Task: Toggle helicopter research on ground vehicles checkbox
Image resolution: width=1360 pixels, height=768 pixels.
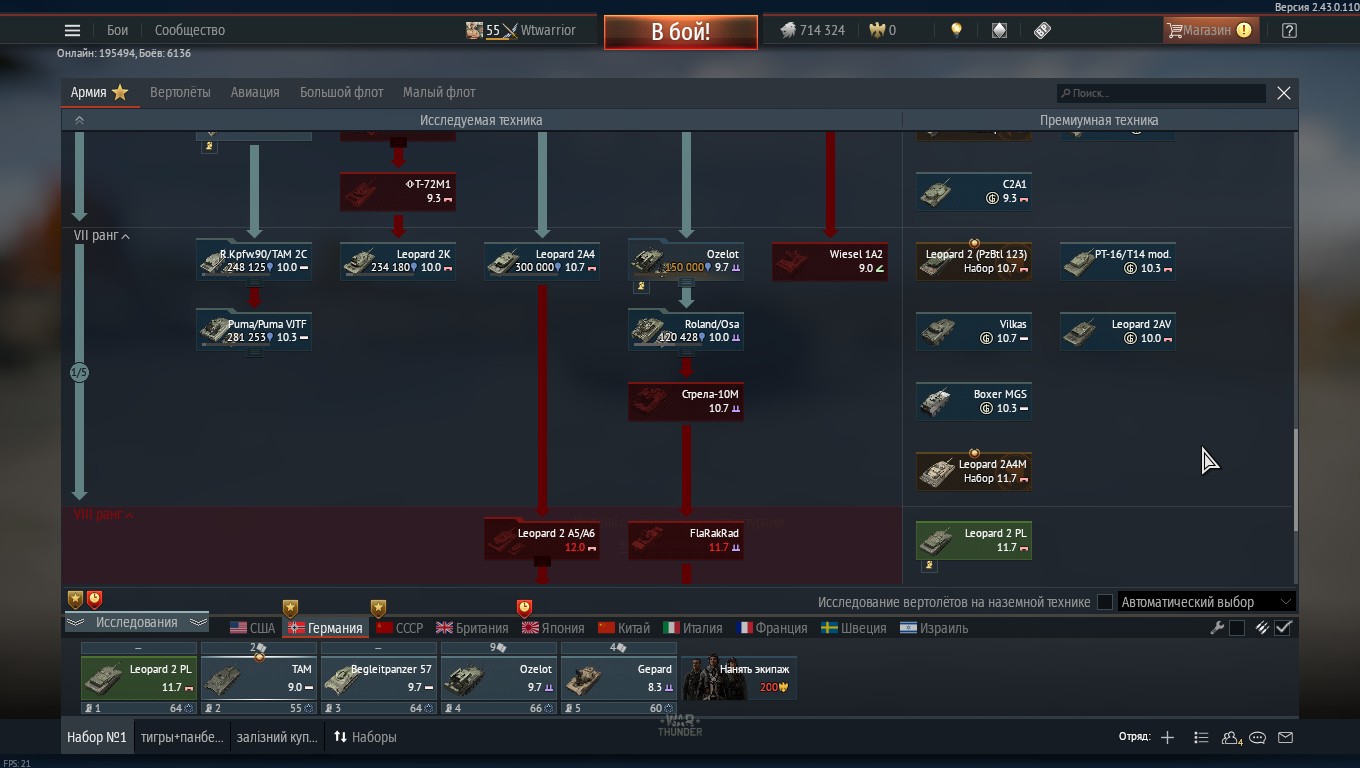Action: (1105, 602)
